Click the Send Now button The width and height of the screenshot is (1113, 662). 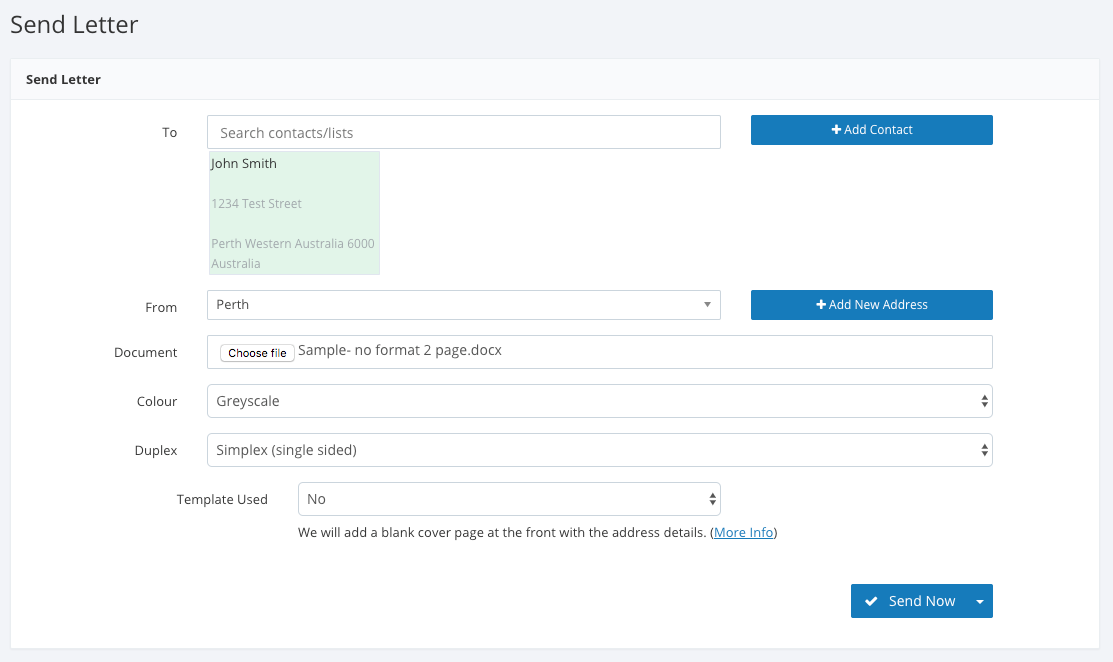[909, 601]
